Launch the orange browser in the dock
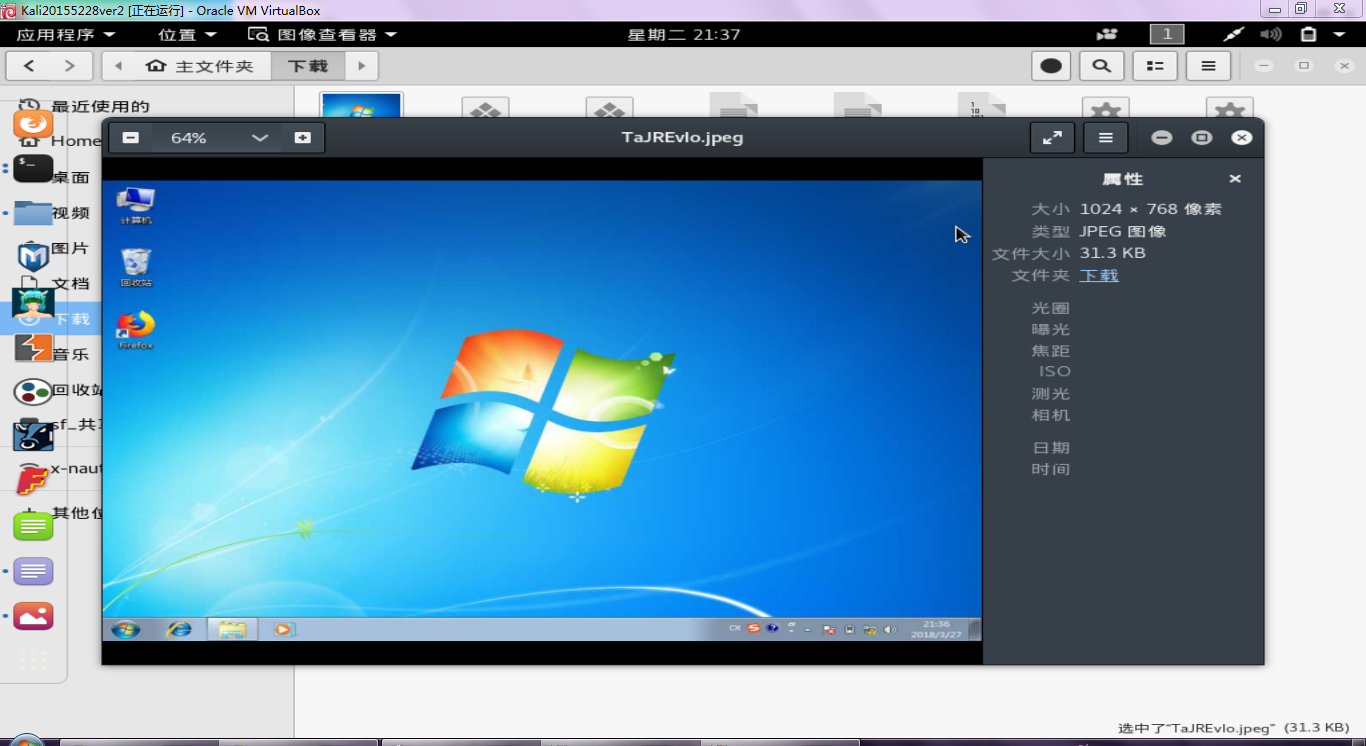Screen dimensions: 1366x746 [33, 124]
